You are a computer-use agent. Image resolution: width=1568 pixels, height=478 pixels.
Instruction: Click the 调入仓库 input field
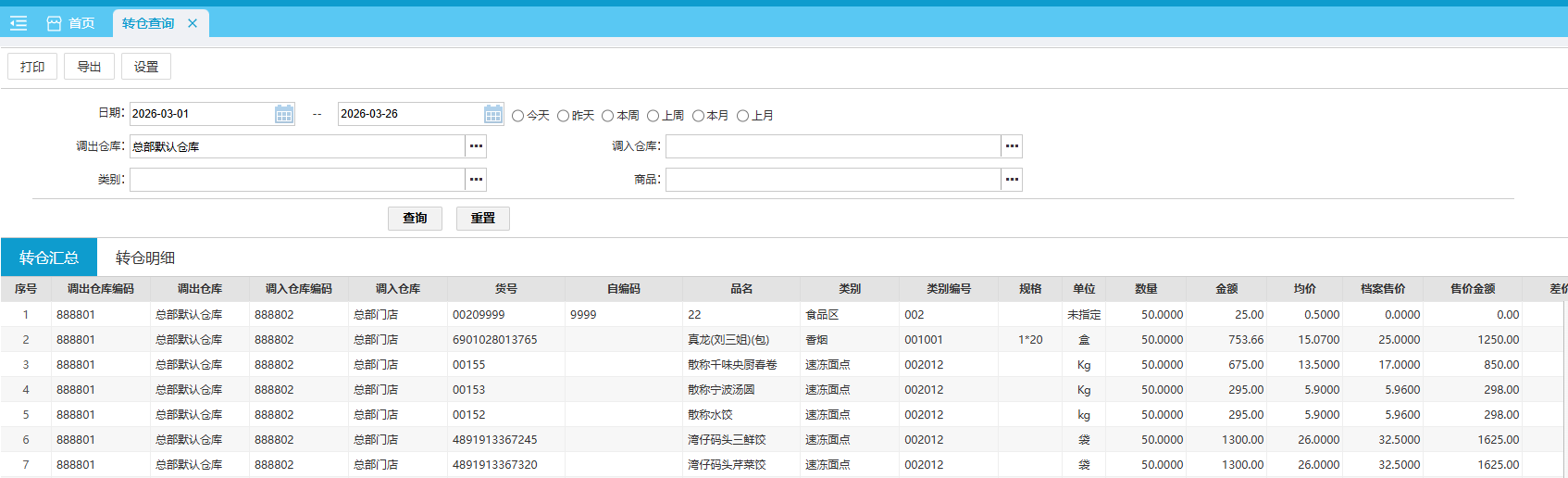[832, 146]
